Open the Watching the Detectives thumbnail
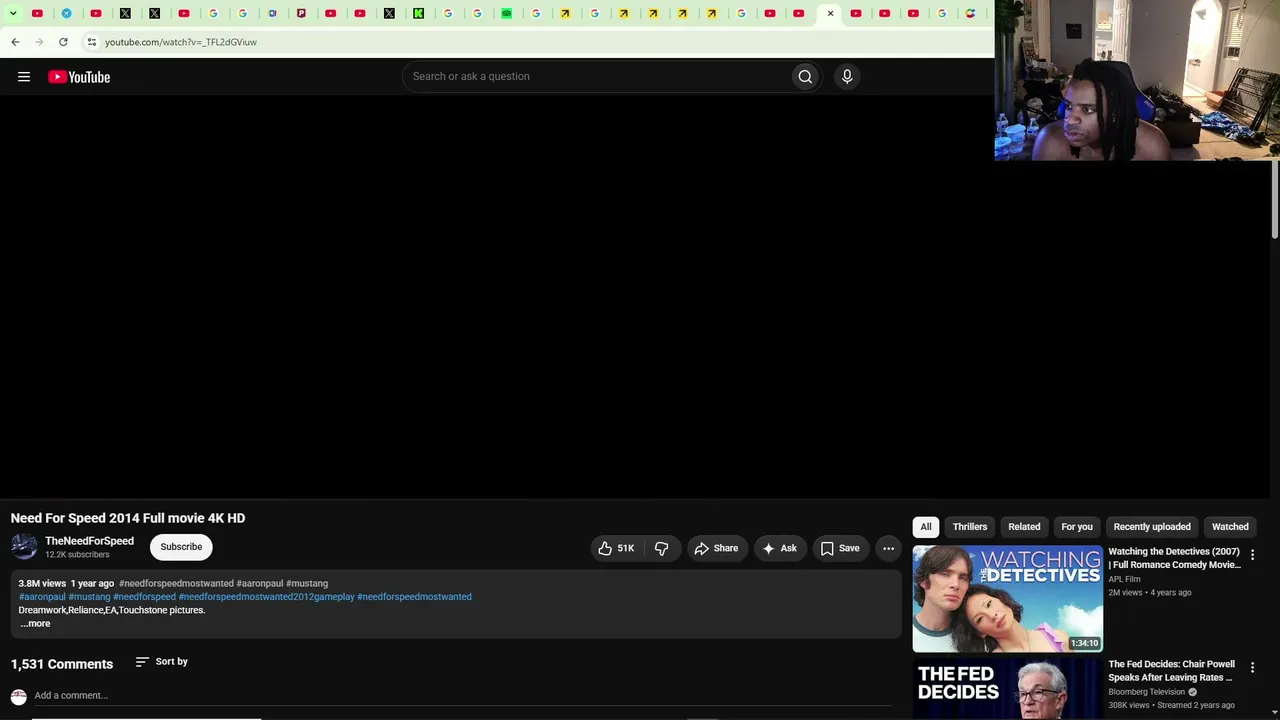Image resolution: width=1280 pixels, height=720 pixels. (1008, 598)
